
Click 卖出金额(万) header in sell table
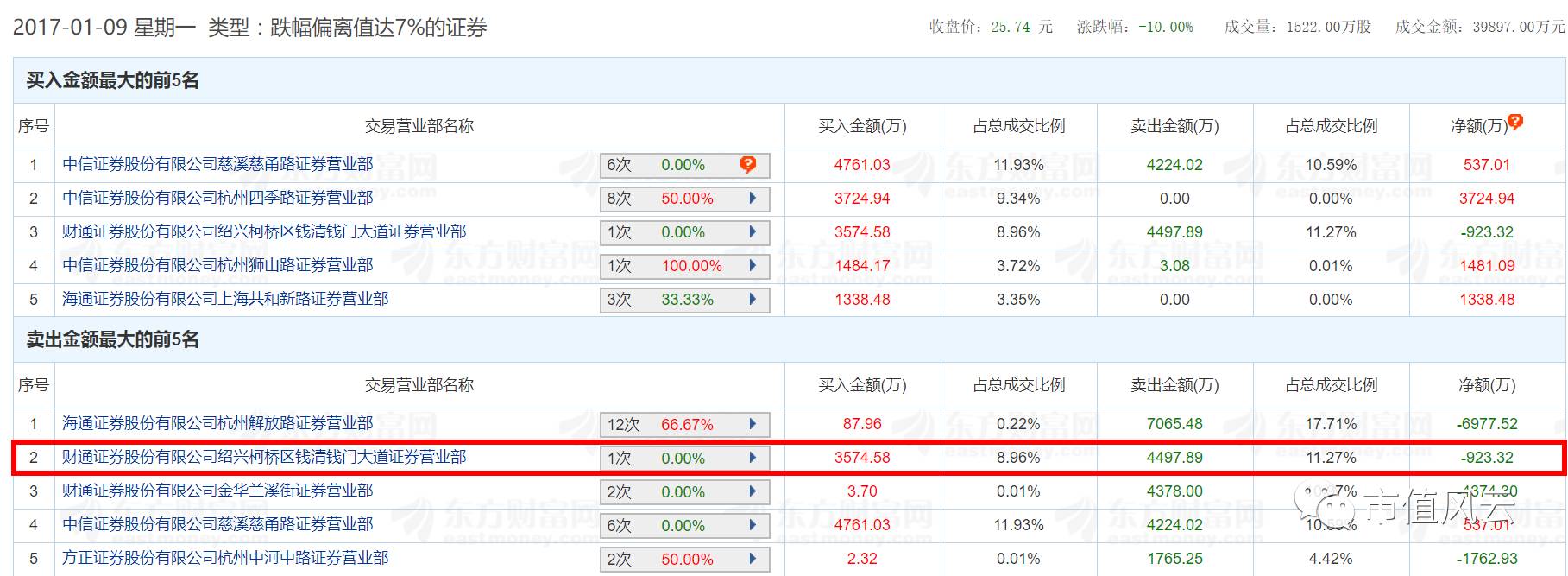tap(1174, 385)
